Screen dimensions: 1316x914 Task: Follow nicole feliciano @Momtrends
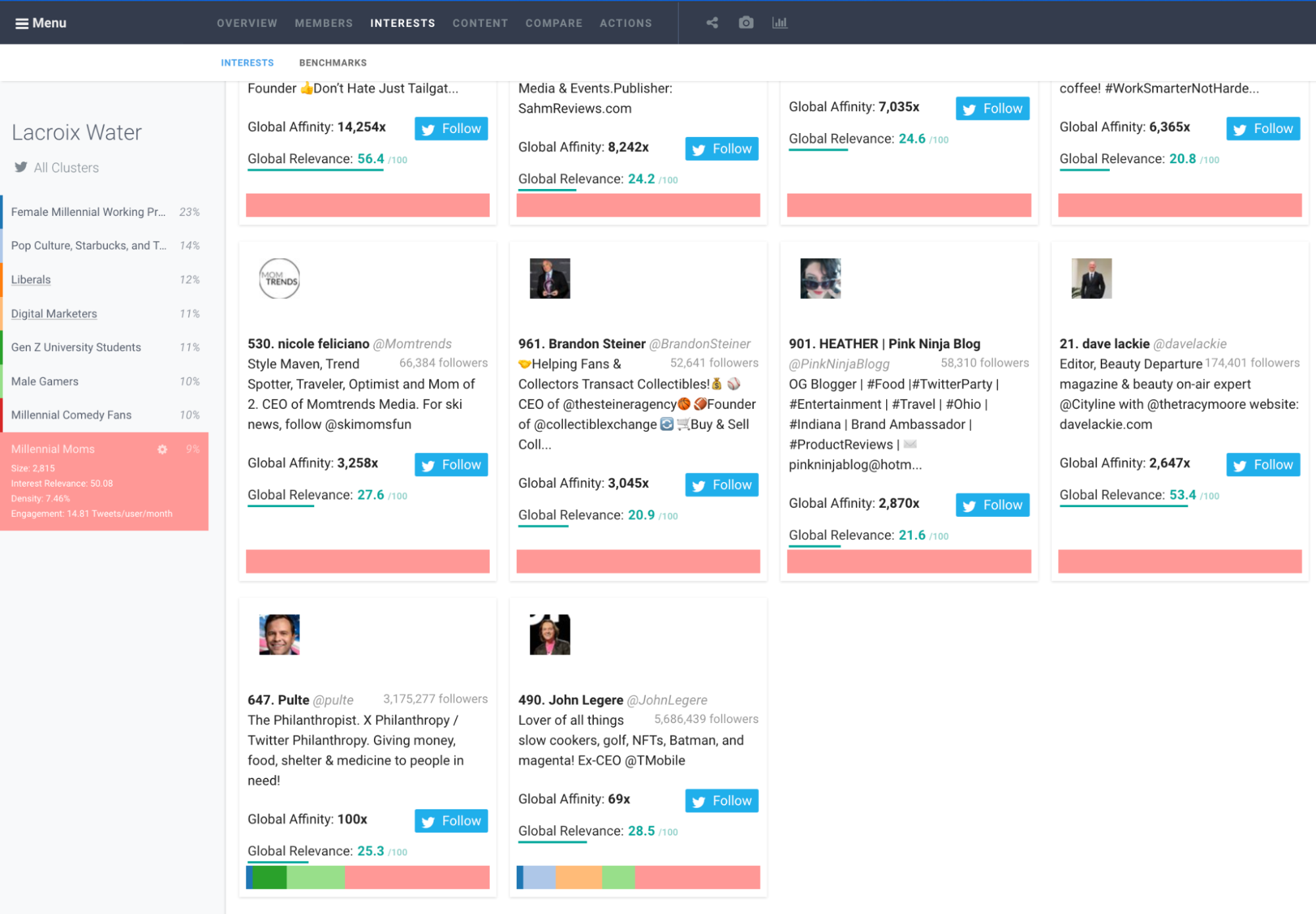click(x=452, y=465)
